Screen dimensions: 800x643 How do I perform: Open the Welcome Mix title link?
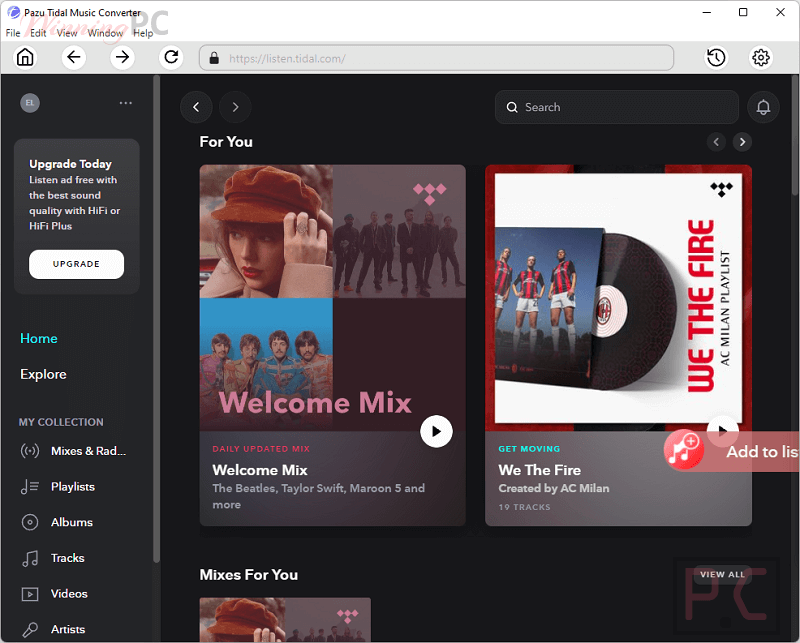point(260,470)
